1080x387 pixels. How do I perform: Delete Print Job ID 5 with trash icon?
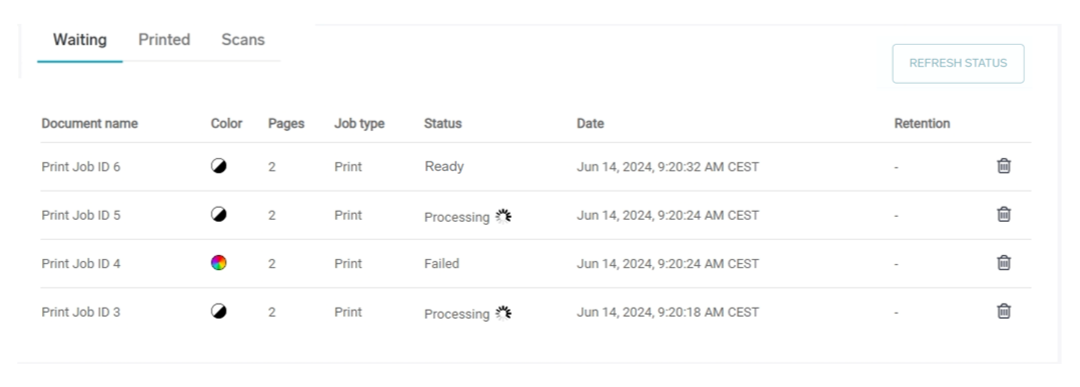[x=1004, y=214]
